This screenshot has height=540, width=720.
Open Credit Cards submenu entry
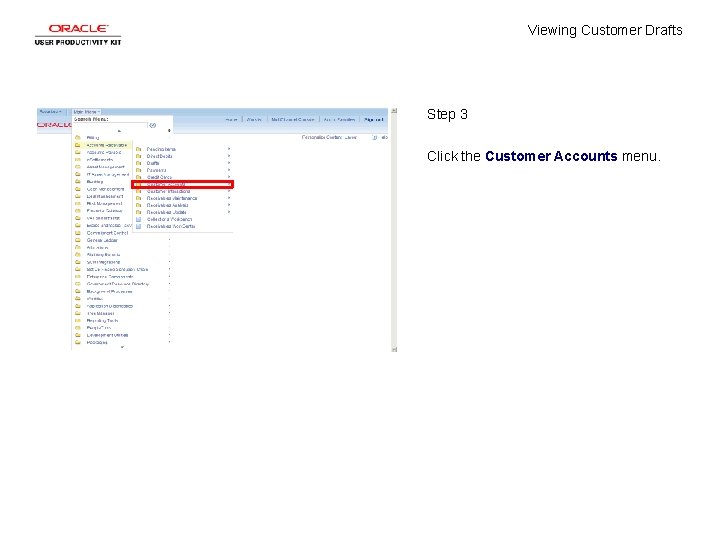pyautogui.click(x=159, y=177)
